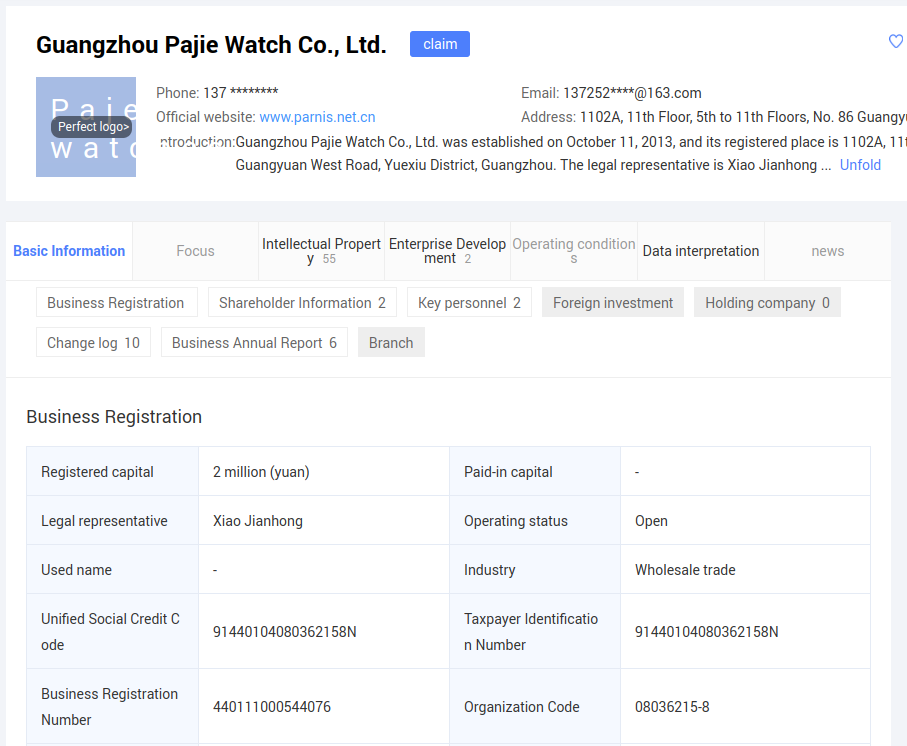Image resolution: width=907 pixels, height=746 pixels.
Task: Open the www.parnis.net.cn website link
Action: [317, 117]
